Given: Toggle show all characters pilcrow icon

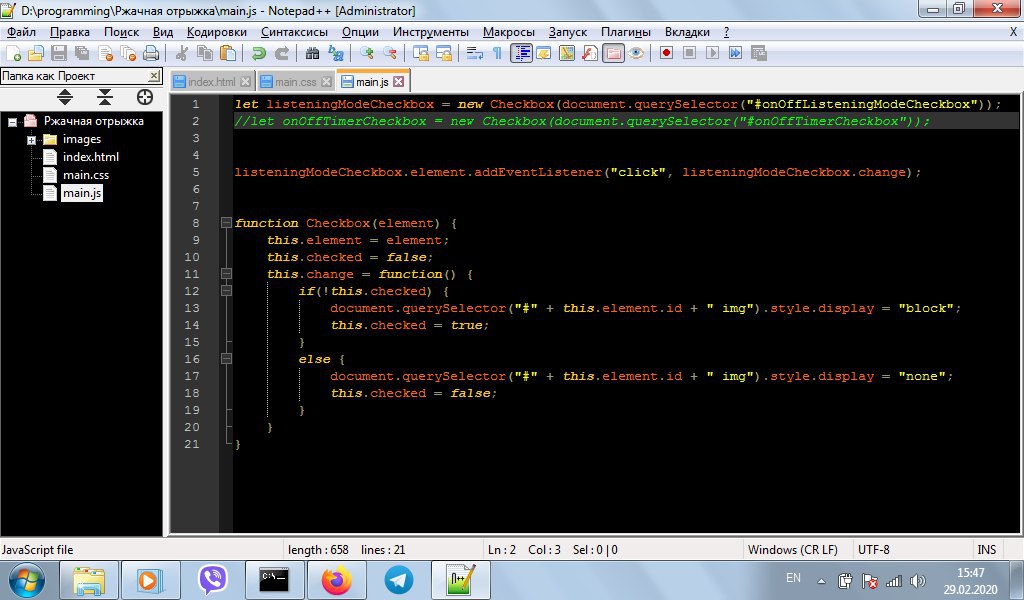Looking at the screenshot, I should coord(498,54).
